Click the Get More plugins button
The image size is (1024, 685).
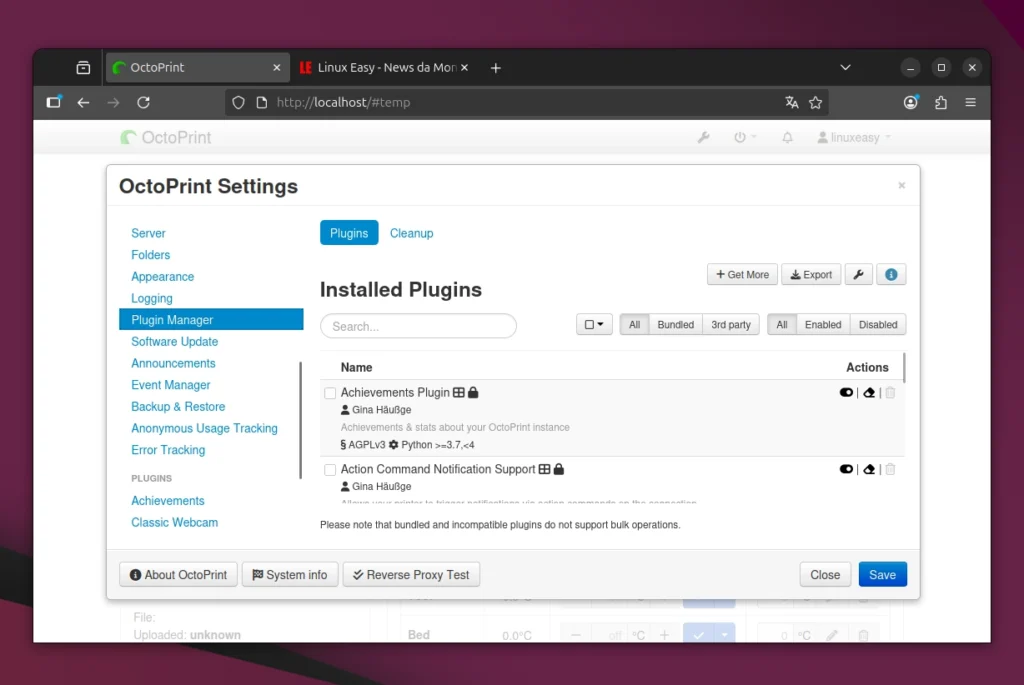742,275
